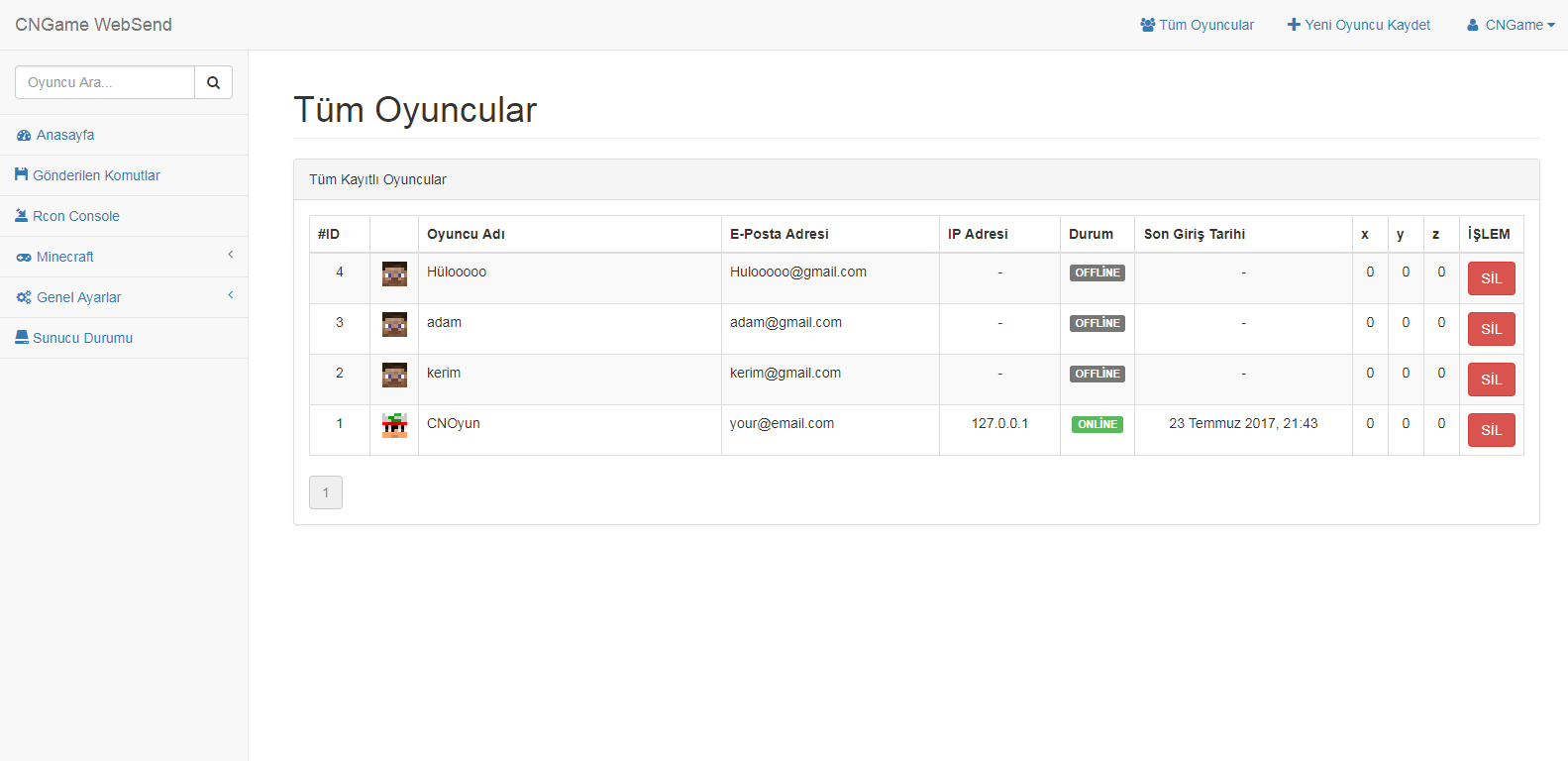This screenshot has width=1568, height=761.
Task: Delete player adam with SİL
Action: [x=1491, y=329]
